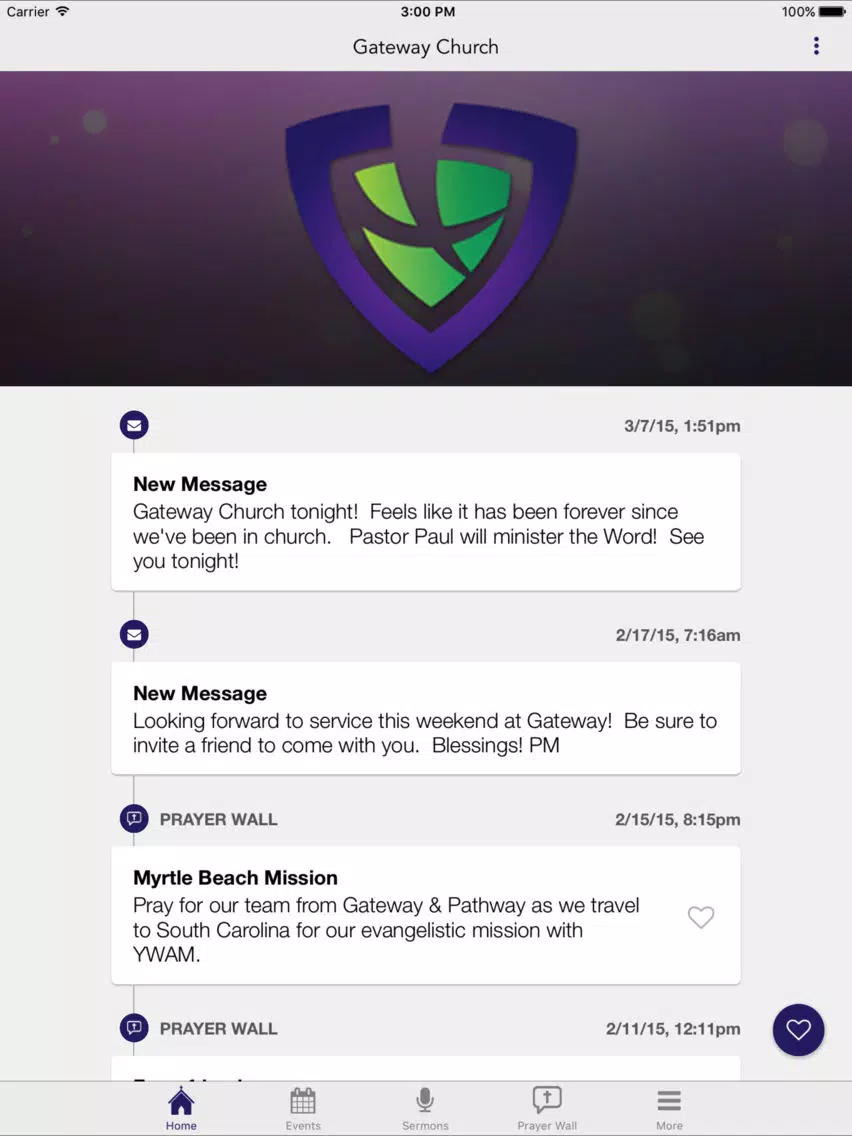This screenshot has height=1136, width=852.
Task: Click prayer wall icon dated 2/11/15
Action: pyautogui.click(x=134, y=1028)
